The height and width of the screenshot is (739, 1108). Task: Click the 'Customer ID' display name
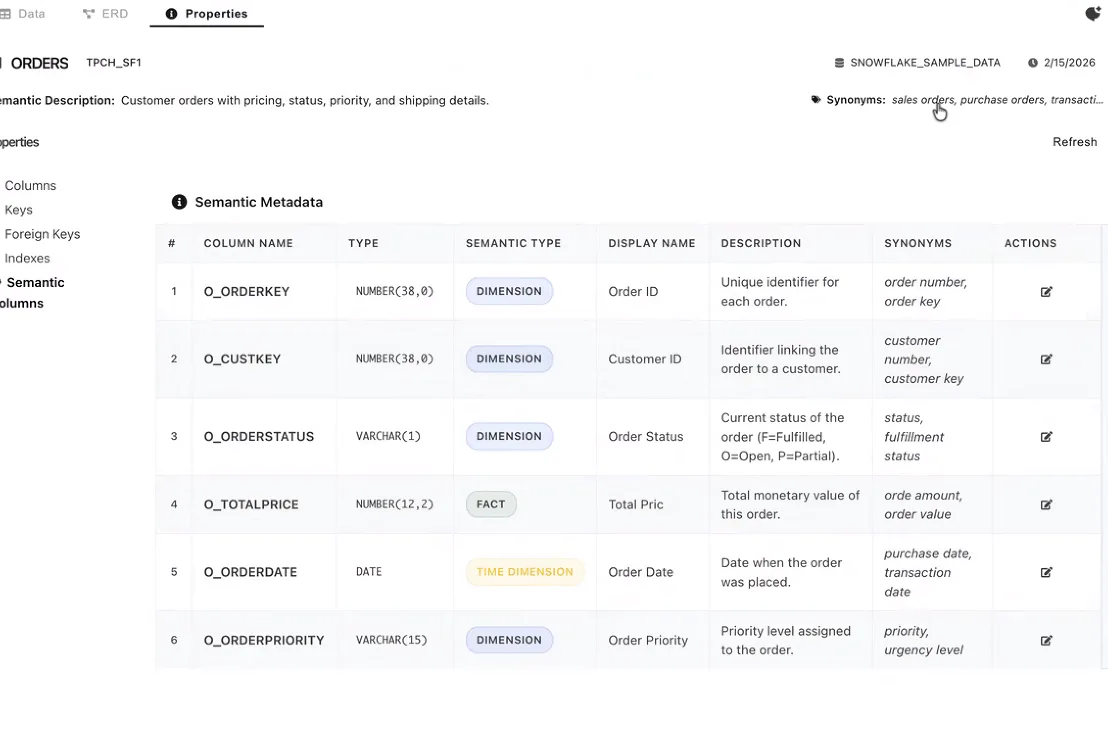[x=644, y=359]
